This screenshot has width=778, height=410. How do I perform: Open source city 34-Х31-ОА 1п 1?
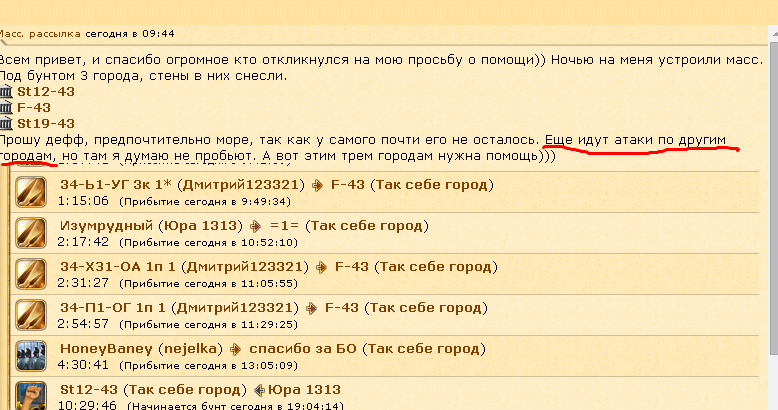[x=118, y=267]
